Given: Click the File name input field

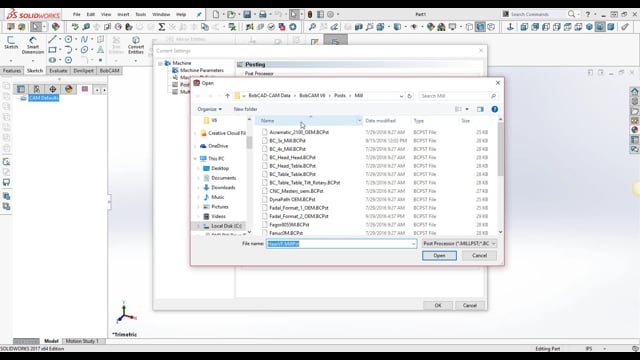Looking at the screenshot, I should coord(341,244).
